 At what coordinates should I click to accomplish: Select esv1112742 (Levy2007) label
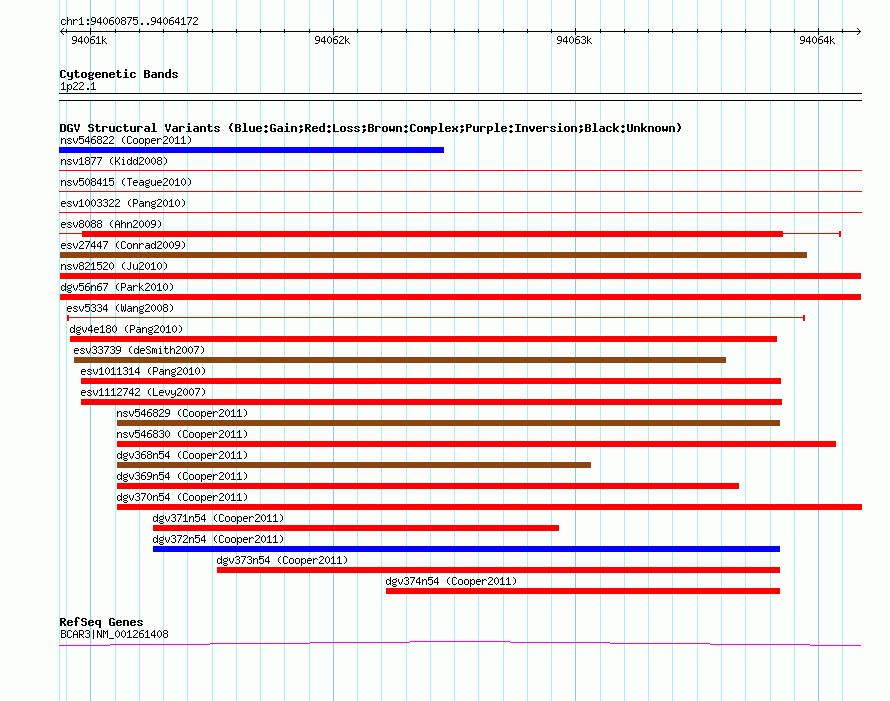coord(143,392)
